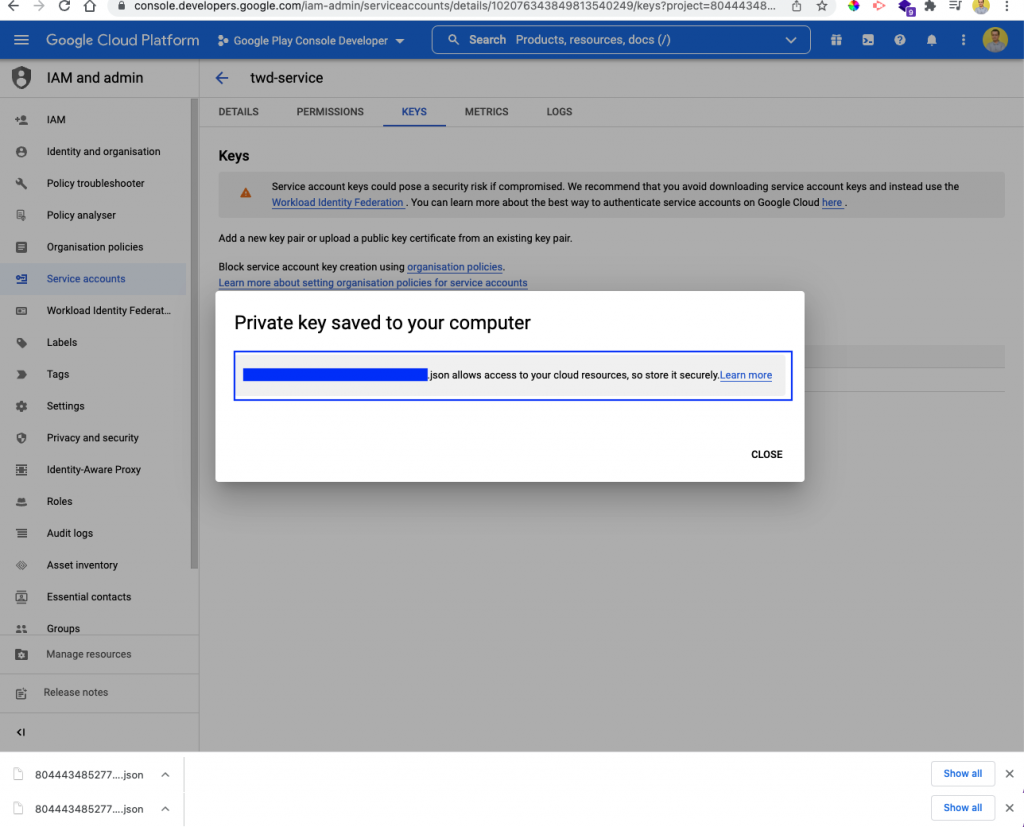This screenshot has width=1024, height=827.
Task: Click the IAM and admin shield icon
Action: click(x=22, y=78)
